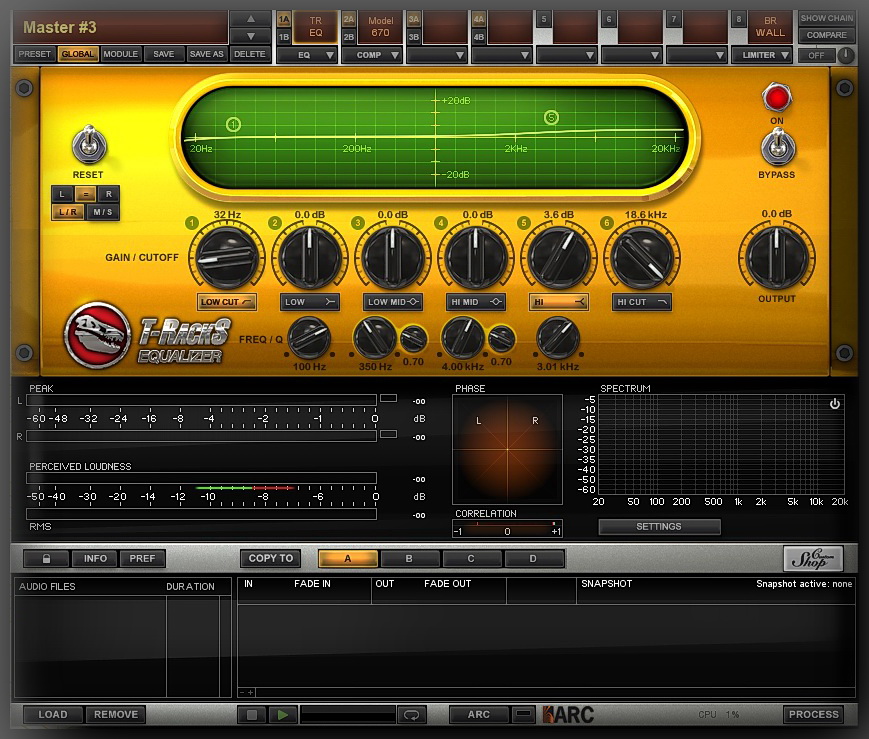Open slot 5 empty module dropdown
The height and width of the screenshot is (739, 869).
[566, 55]
